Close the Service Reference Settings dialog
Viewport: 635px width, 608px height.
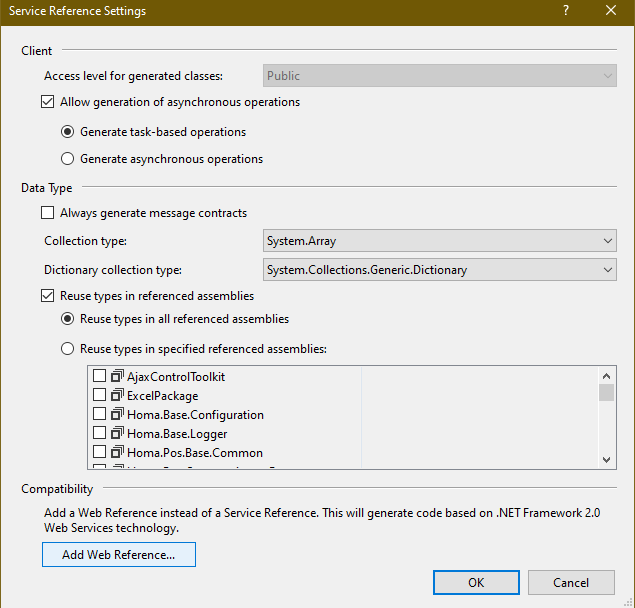click(x=611, y=11)
